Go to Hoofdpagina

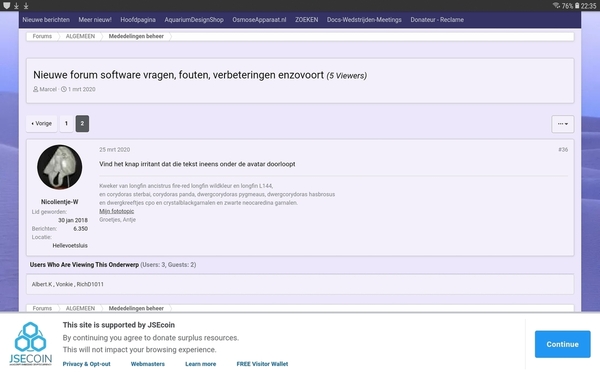click(x=138, y=20)
